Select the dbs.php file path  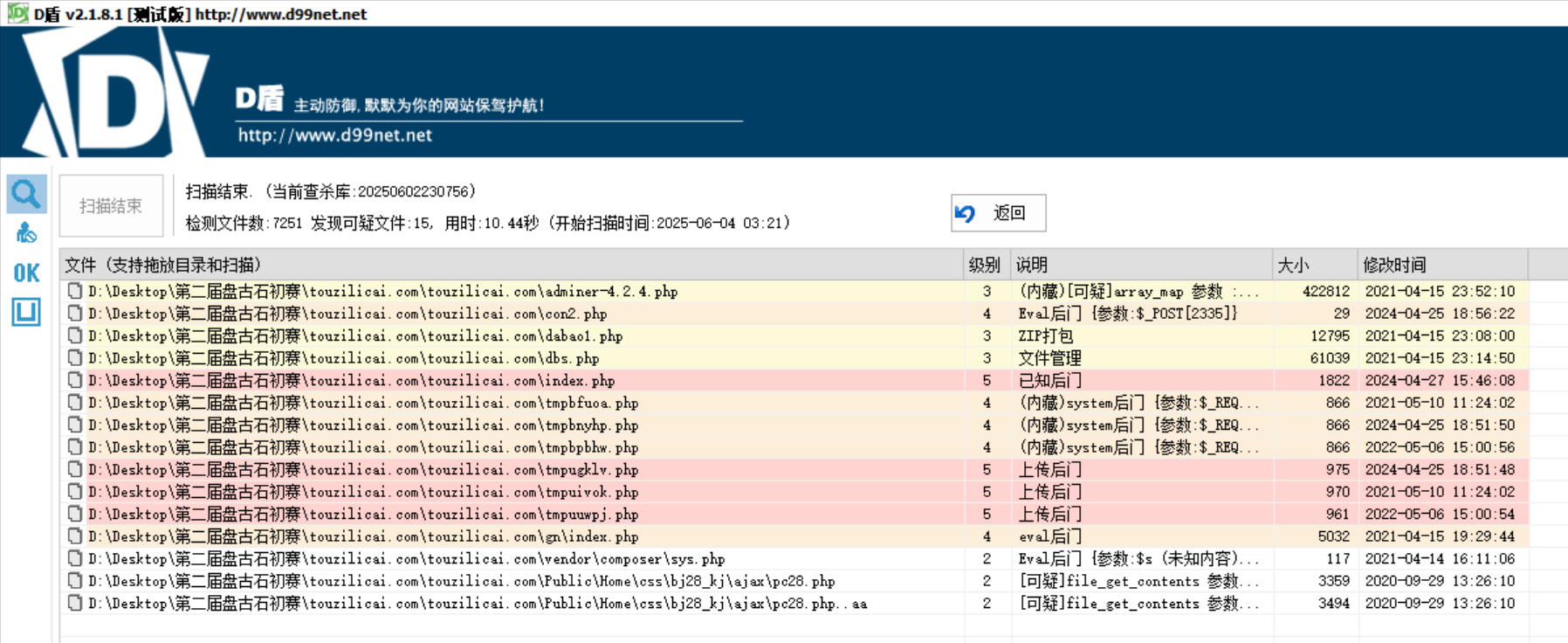click(343, 358)
